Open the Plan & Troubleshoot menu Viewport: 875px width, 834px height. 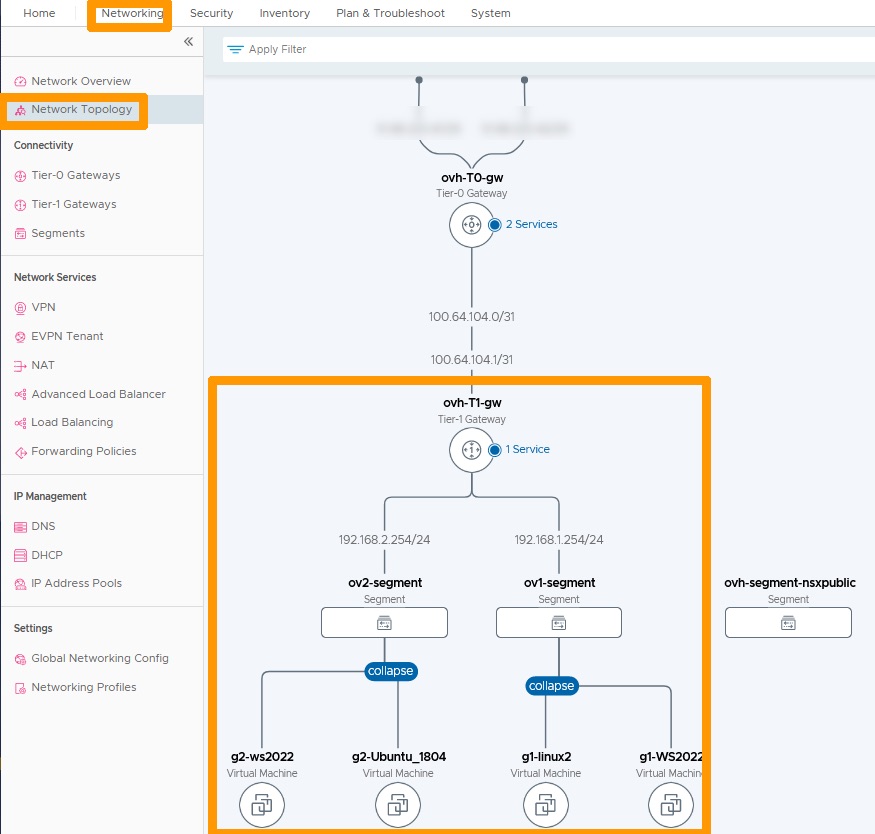[x=388, y=13]
